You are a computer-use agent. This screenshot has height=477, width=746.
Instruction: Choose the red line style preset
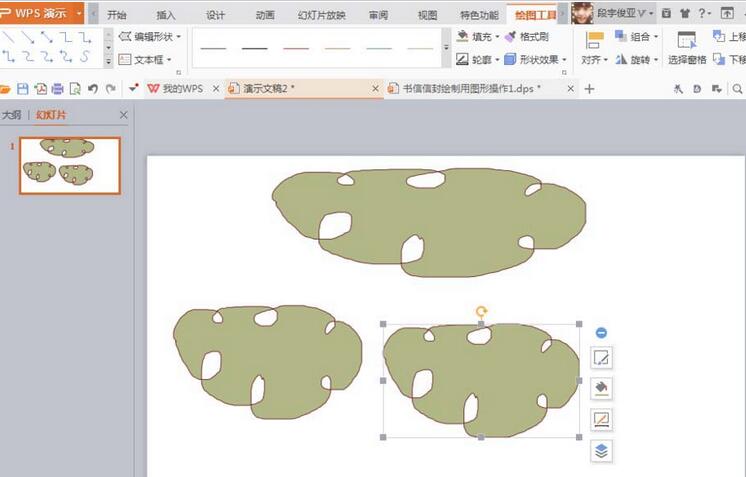[296, 49]
